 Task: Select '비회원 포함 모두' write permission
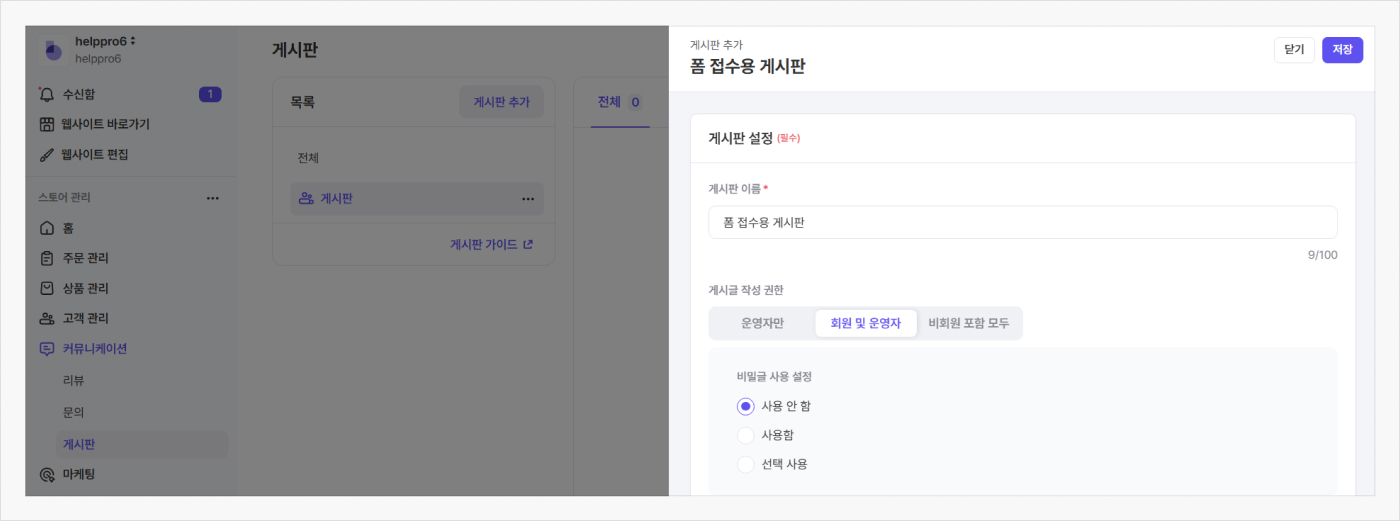tap(968, 323)
